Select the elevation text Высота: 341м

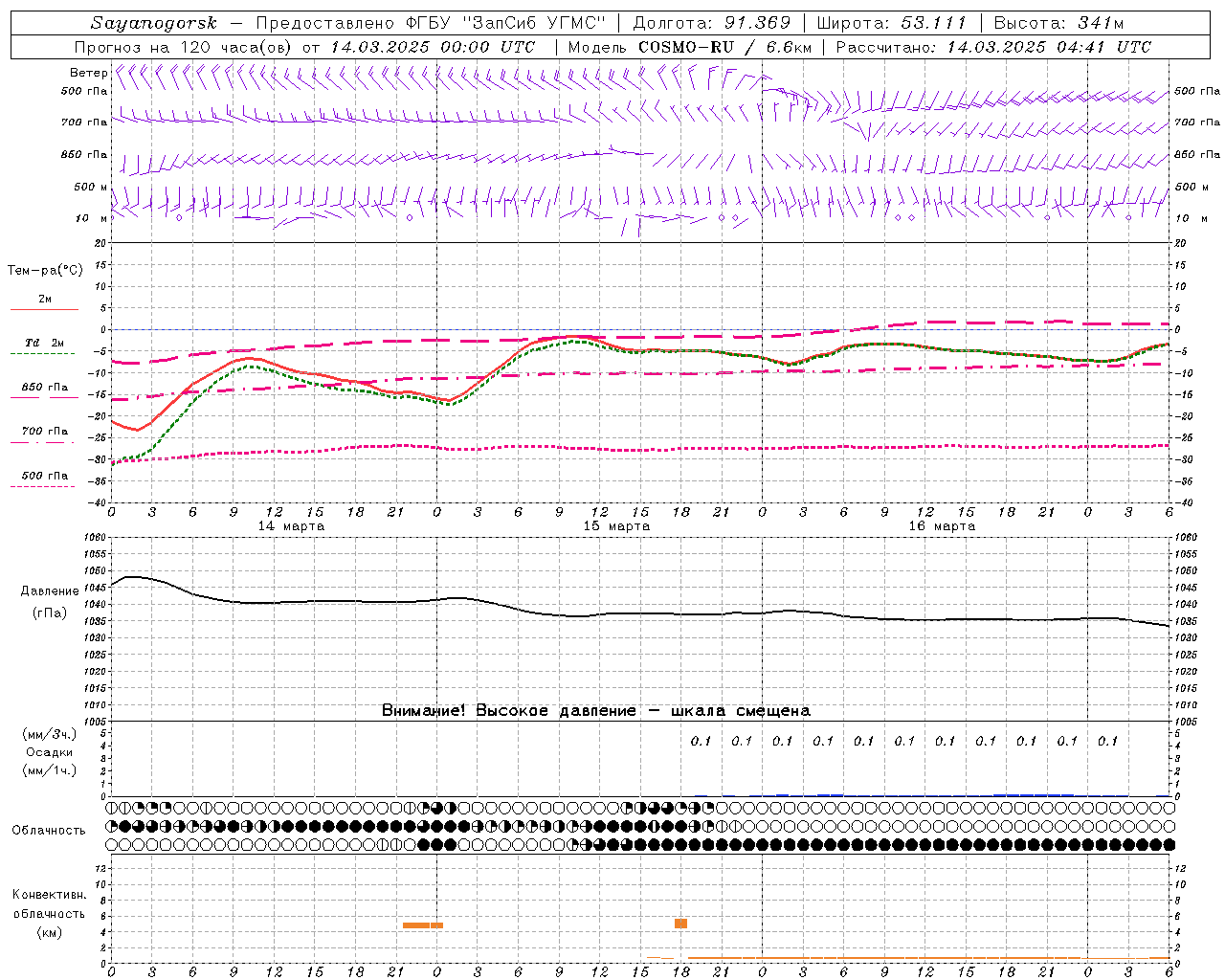tap(1058, 23)
